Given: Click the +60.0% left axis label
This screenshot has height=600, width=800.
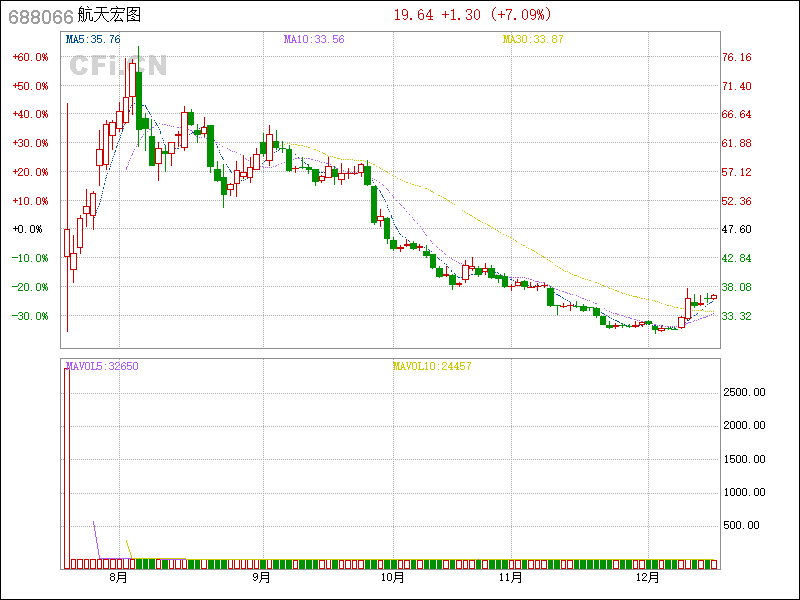Looking at the screenshot, I should click(30, 57).
